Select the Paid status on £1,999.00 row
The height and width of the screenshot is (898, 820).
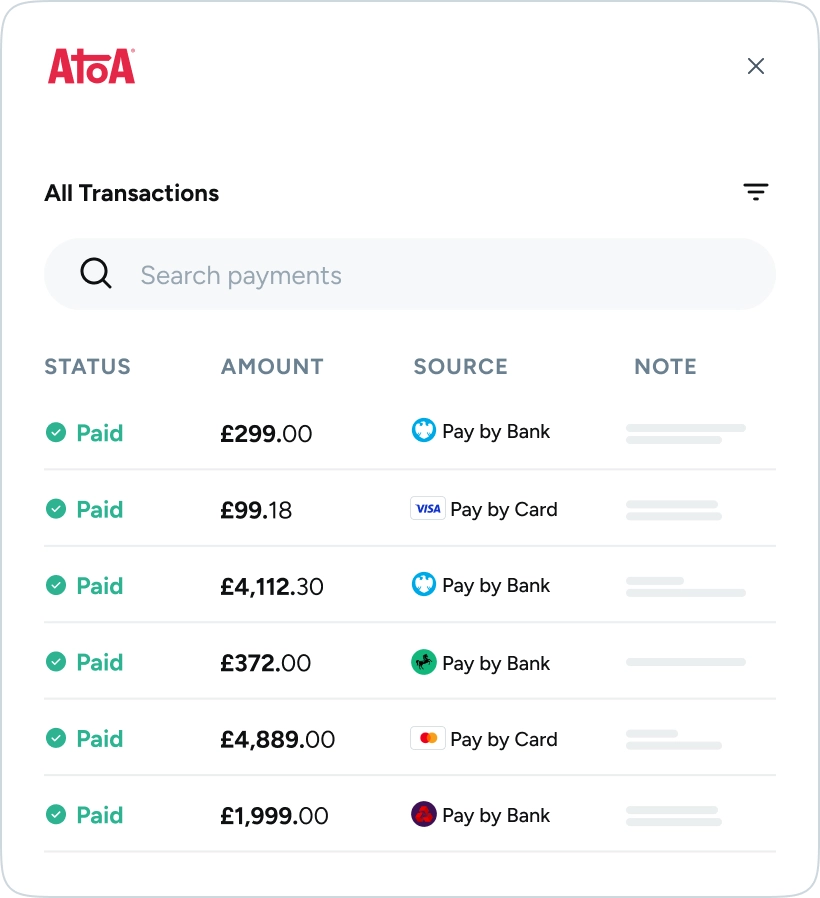tap(99, 815)
